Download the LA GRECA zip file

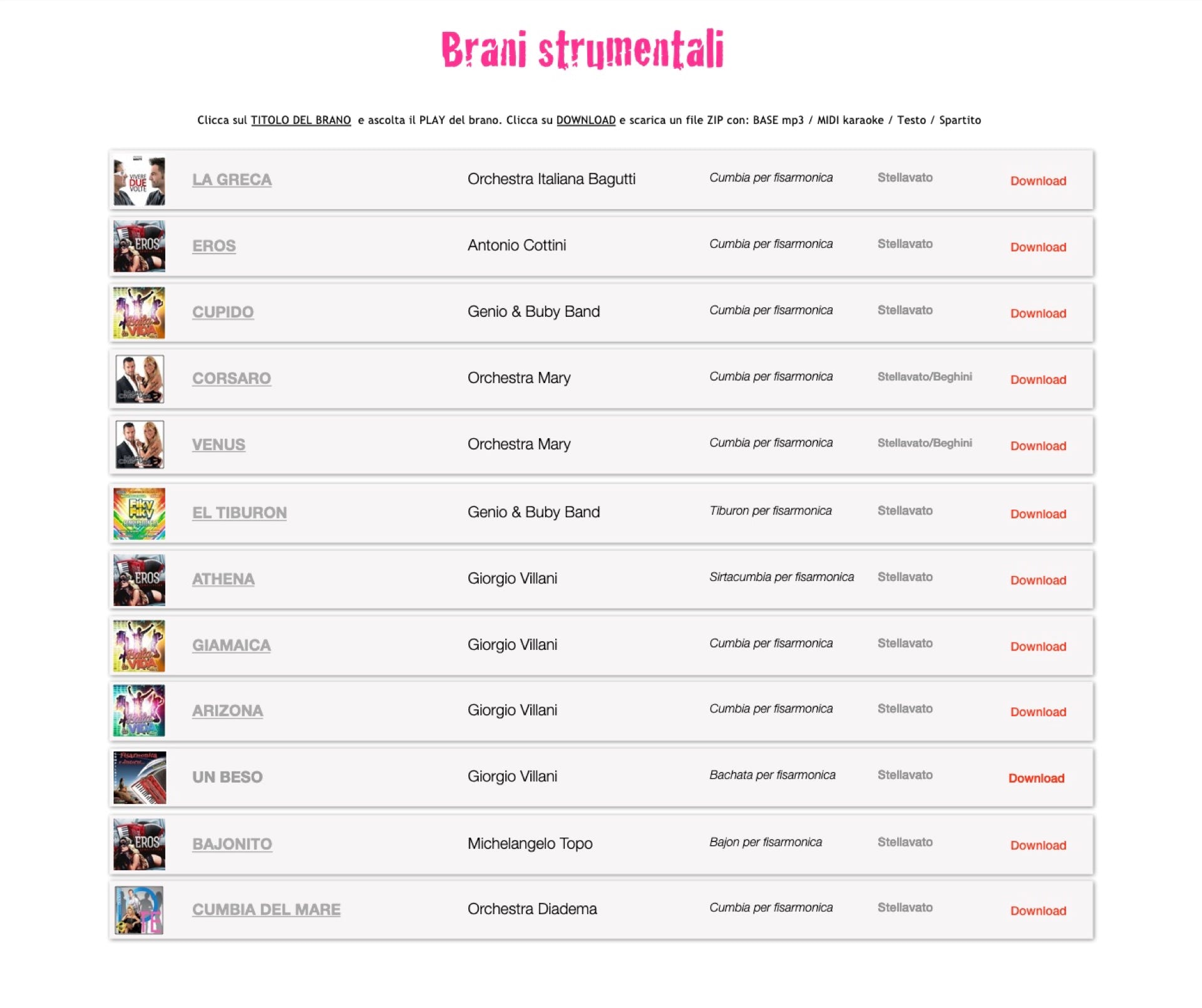point(1038,181)
